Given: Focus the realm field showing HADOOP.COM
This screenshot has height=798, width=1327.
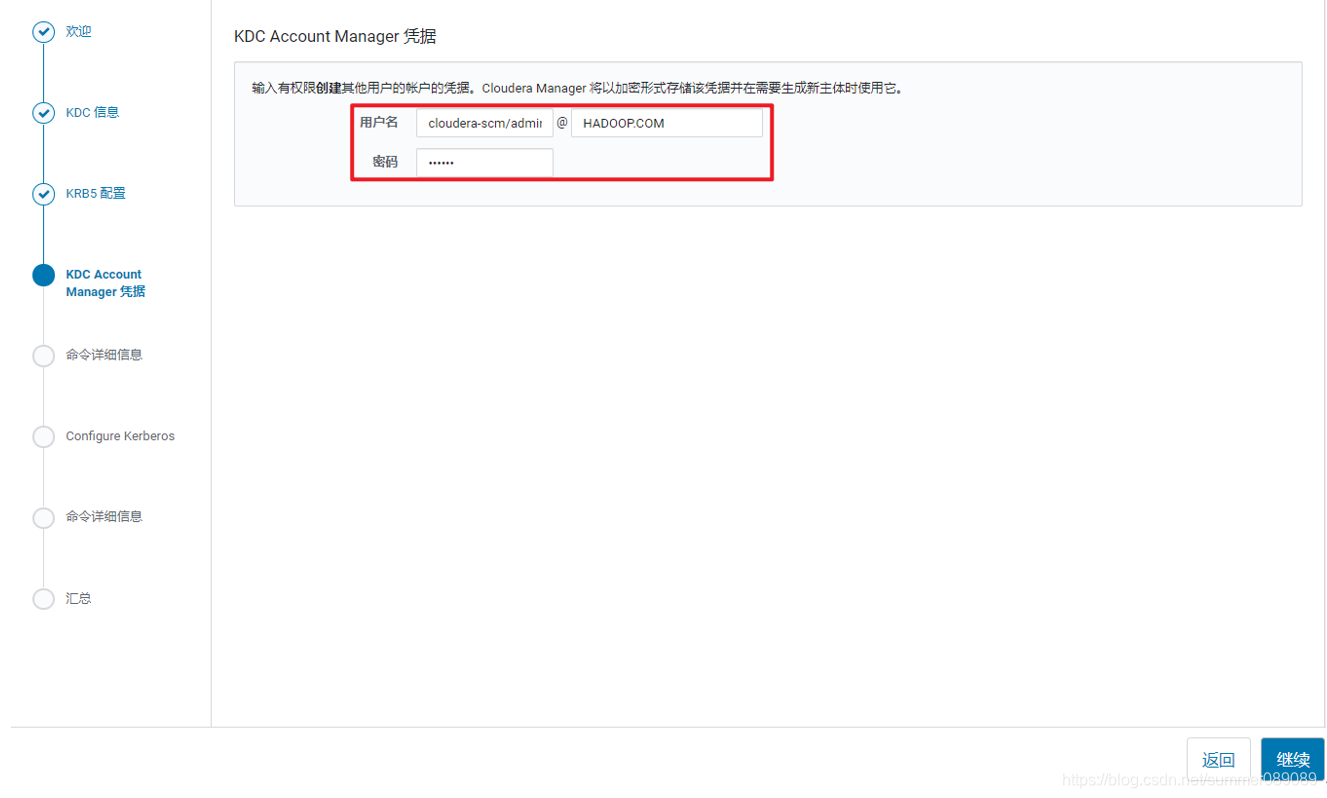Looking at the screenshot, I should click(667, 123).
